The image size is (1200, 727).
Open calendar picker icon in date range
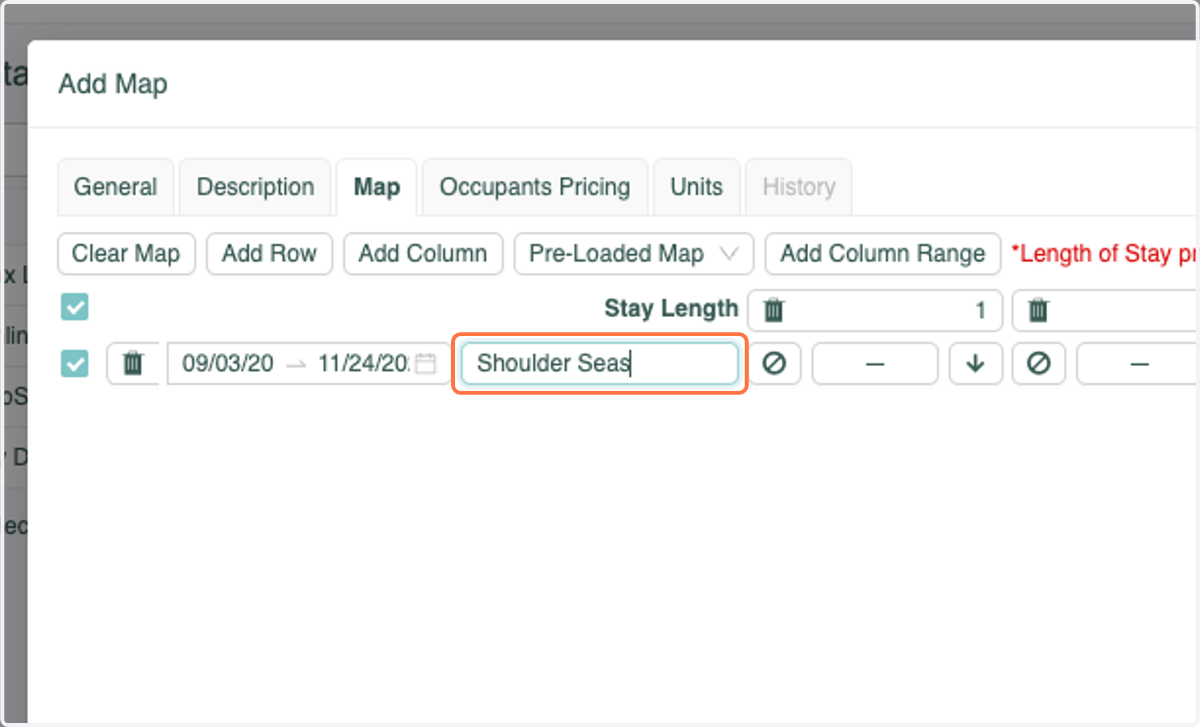426,364
